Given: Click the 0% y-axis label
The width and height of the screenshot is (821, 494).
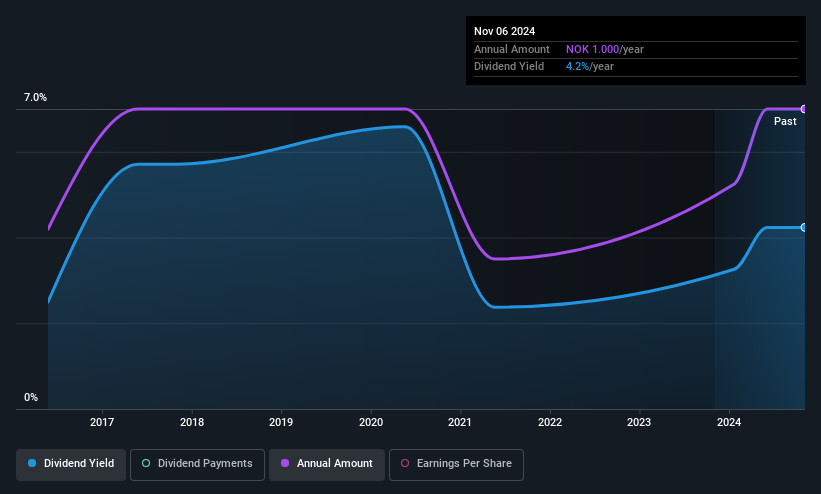Looking at the screenshot, I should tap(31, 398).
